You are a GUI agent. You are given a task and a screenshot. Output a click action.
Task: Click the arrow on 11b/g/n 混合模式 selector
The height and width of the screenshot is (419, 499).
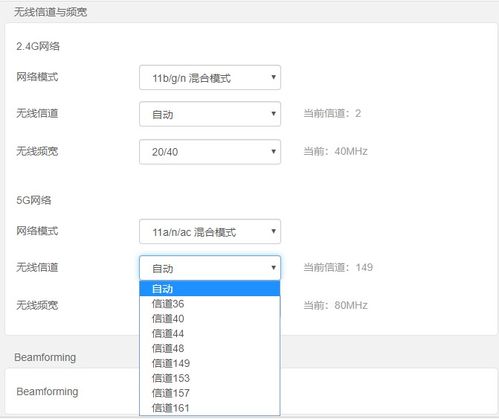(273, 77)
